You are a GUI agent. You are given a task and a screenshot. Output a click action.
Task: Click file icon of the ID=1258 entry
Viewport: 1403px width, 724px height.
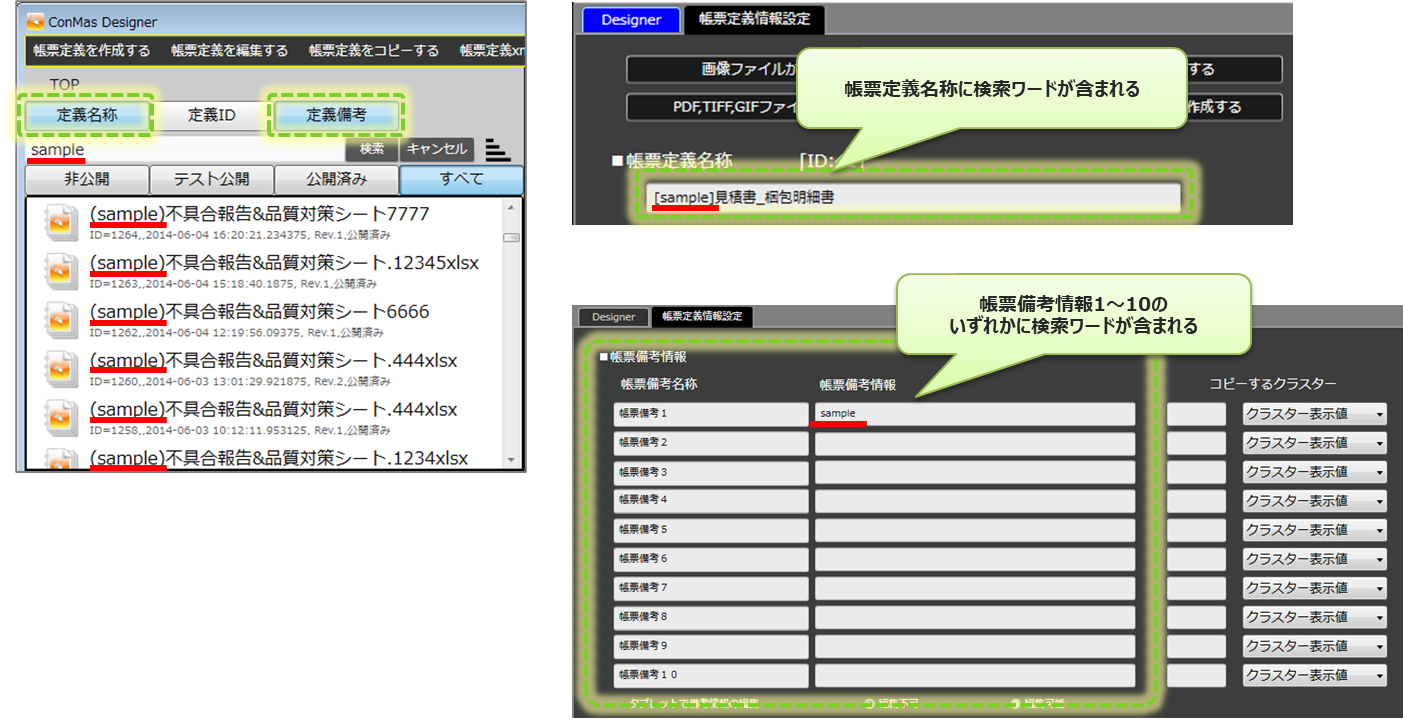[60, 418]
